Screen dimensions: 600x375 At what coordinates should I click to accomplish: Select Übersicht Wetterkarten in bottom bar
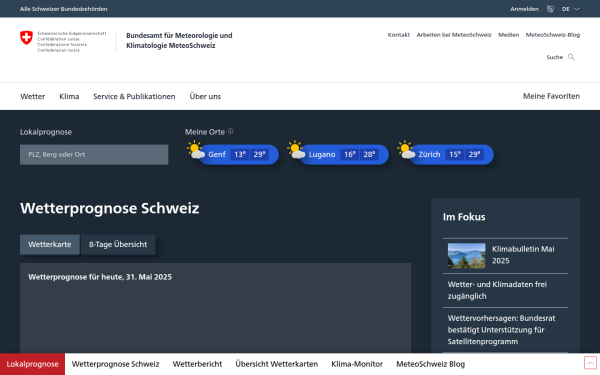click(x=277, y=364)
